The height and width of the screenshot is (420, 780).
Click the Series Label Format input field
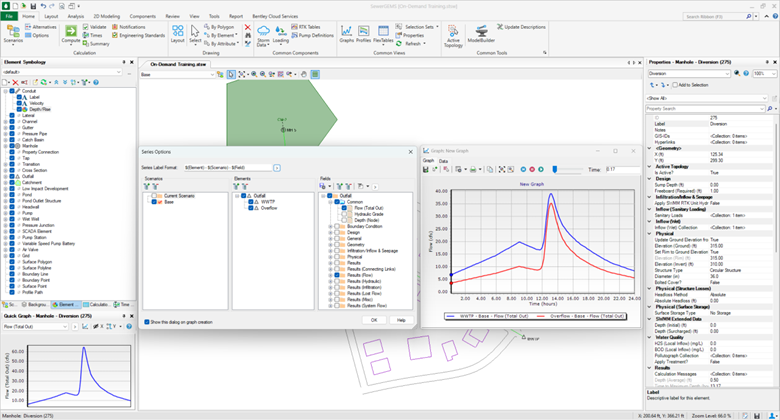pyautogui.click(x=227, y=168)
